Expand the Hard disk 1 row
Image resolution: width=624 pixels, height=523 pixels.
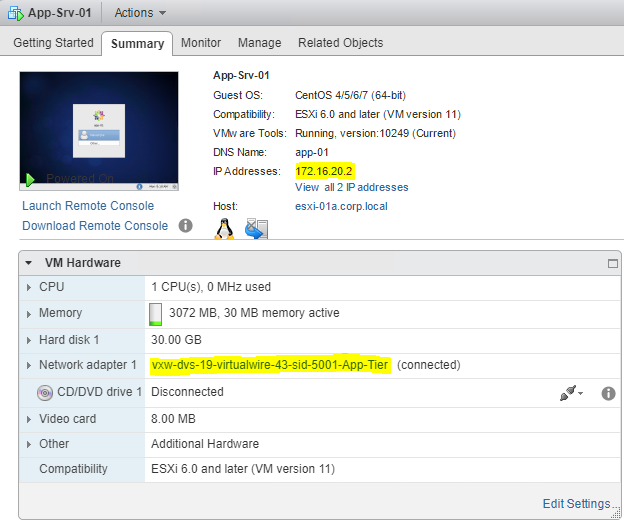click(x=29, y=340)
